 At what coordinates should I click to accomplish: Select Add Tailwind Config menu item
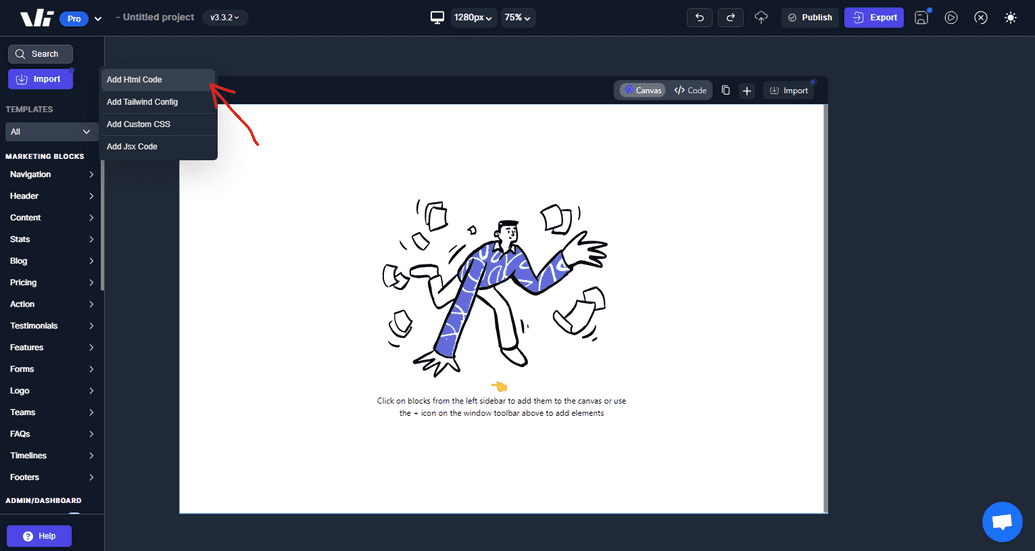[x=158, y=102]
